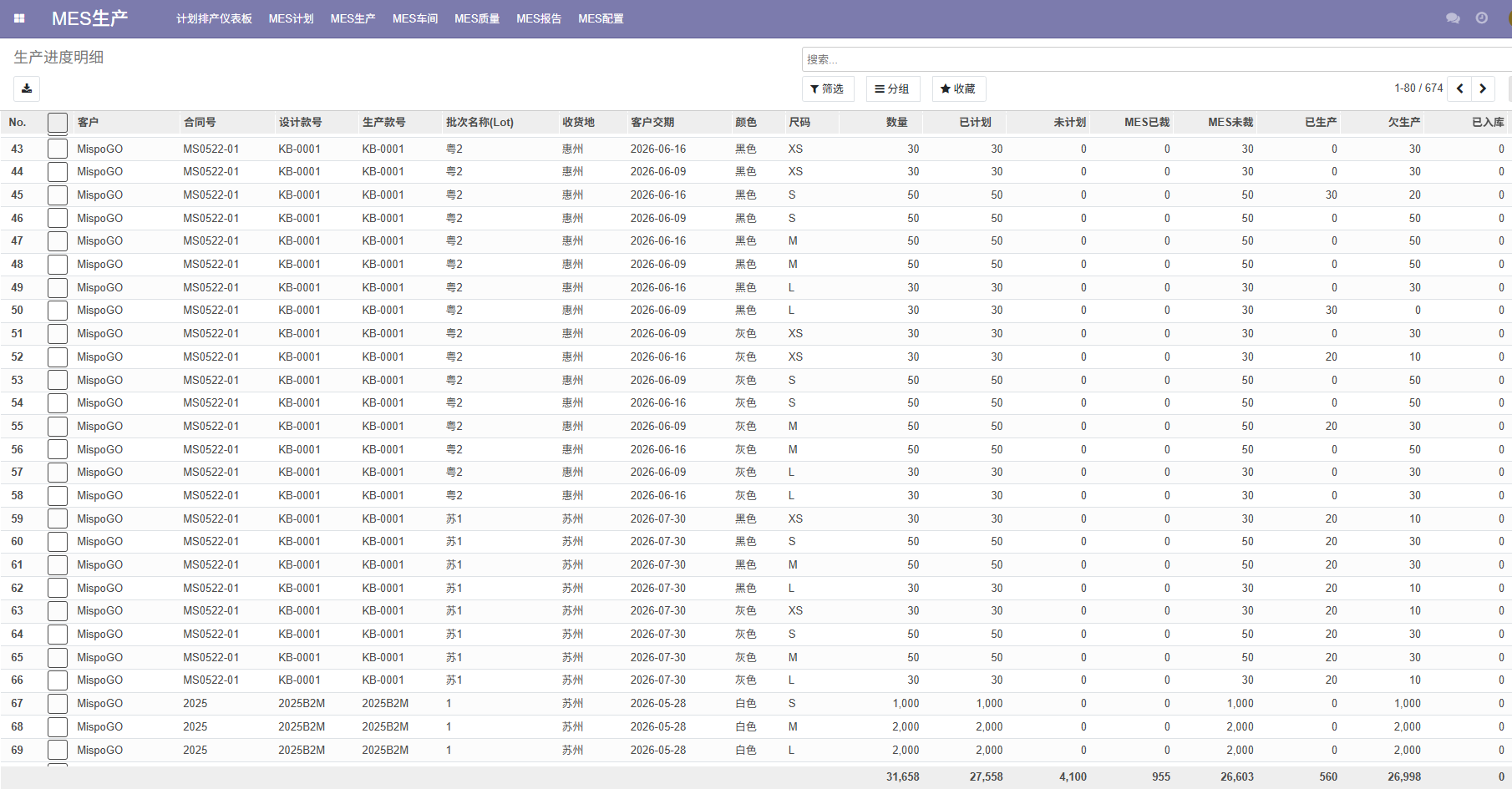Click the 26,998 unproduced total
Viewport: 1512px width, 789px height.
(1404, 776)
